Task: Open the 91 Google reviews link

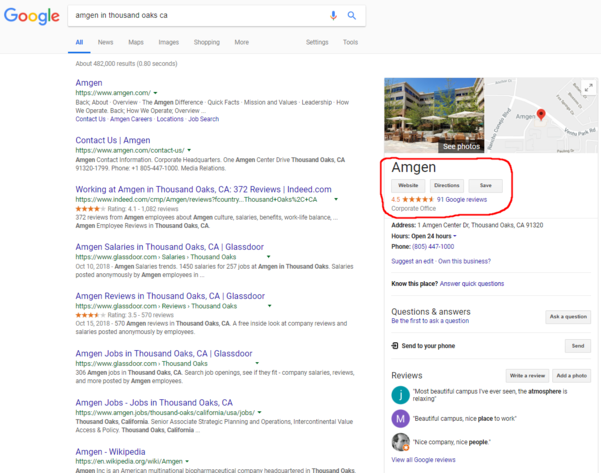Action: 462,199
